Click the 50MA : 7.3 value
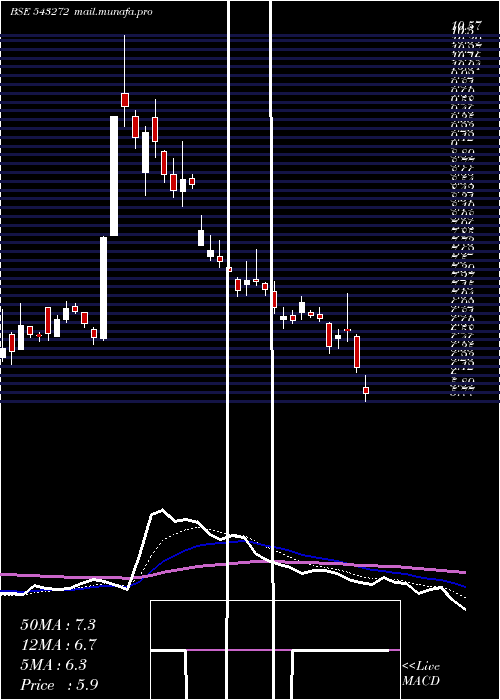The image size is (500, 700). pyautogui.click(x=58, y=625)
